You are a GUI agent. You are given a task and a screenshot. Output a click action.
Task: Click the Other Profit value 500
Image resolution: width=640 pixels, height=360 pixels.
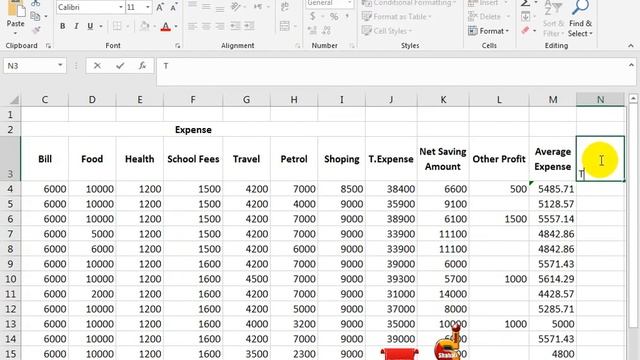click(x=499, y=189)
